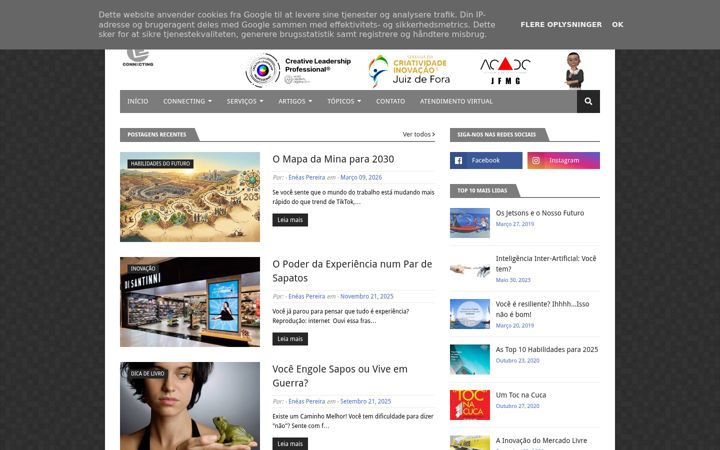Click the date Março 27, 2019
Image resolution: width=720 pixels, height=450 pixels.
(515, 224)
